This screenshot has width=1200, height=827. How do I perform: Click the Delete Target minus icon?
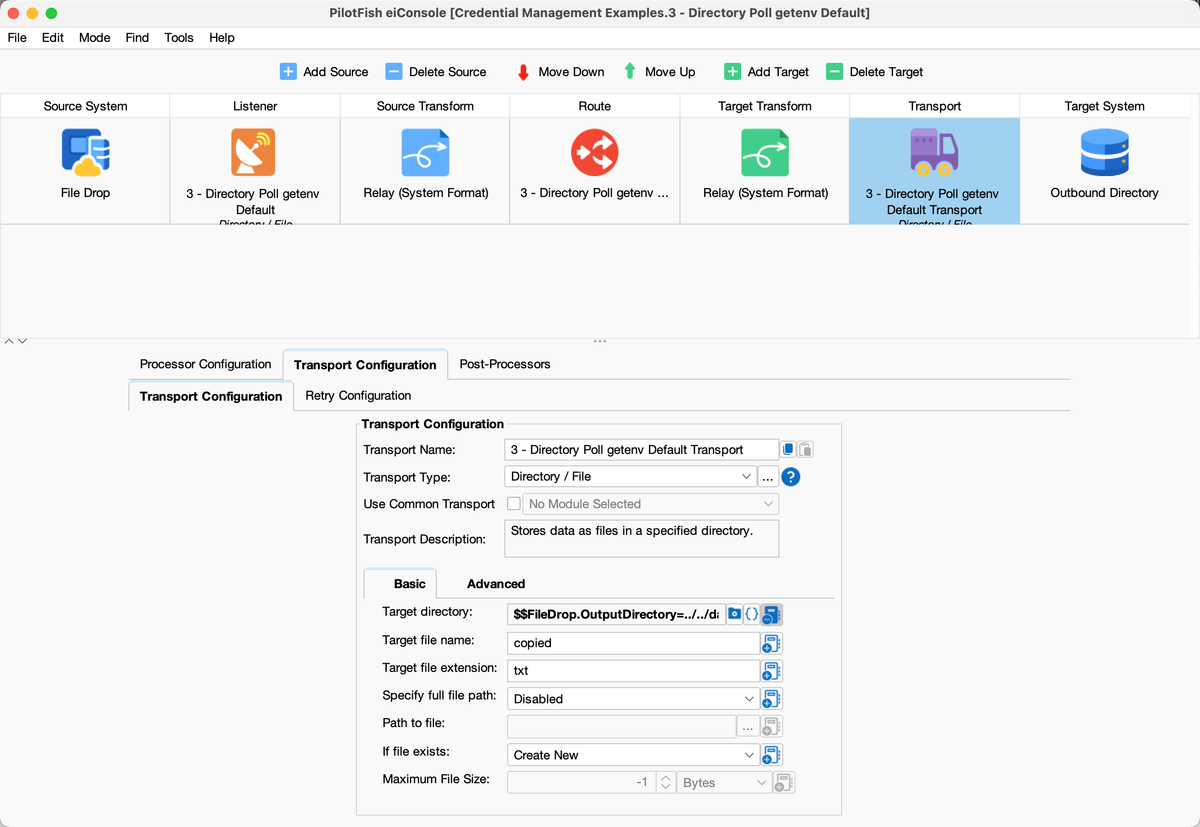pyautogui.click(x=834, y=72)
